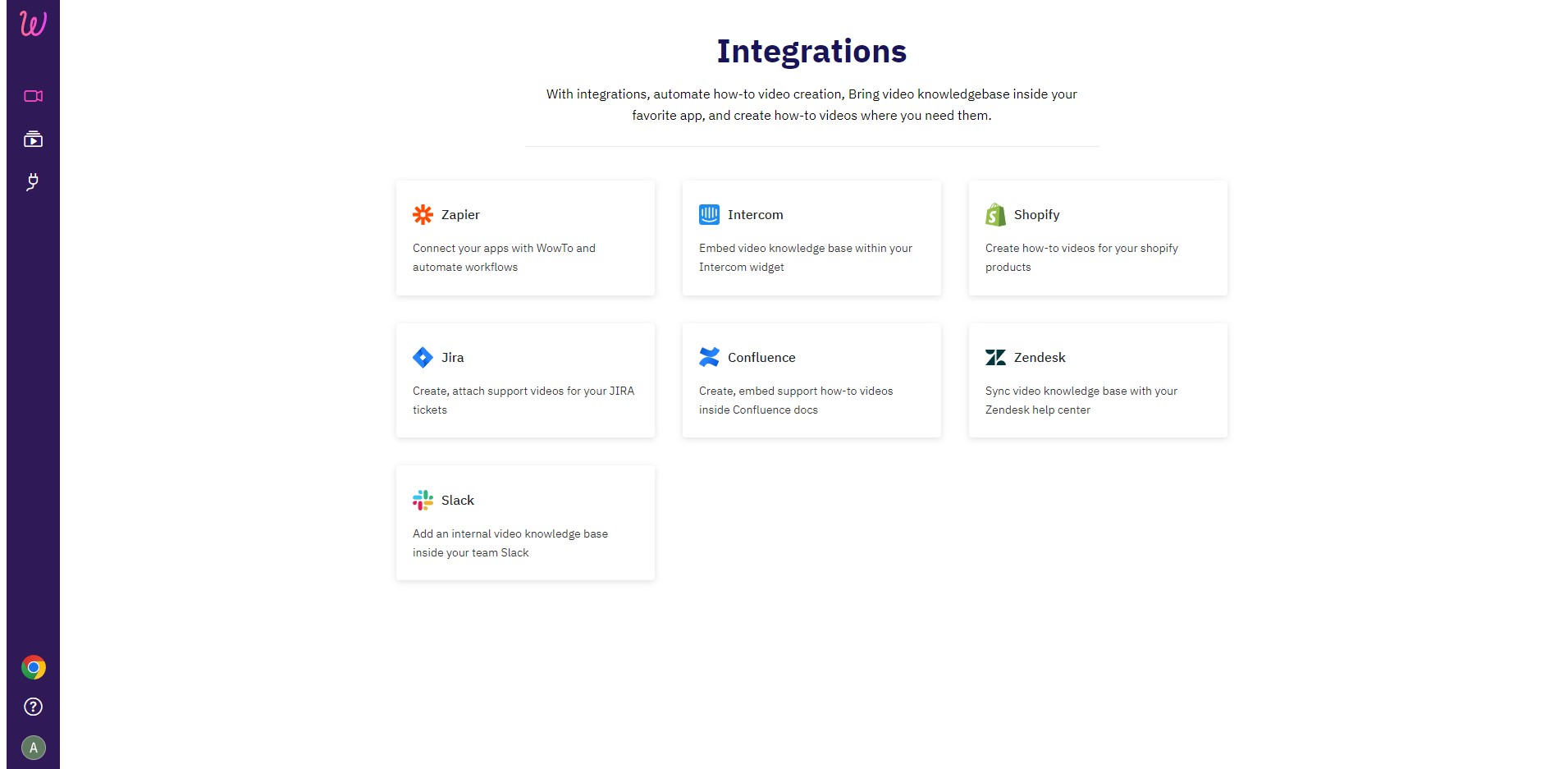Screen dimensions: 1568x769
Task: Click the Jira diamond icon
Action: [x=423, y=357]
